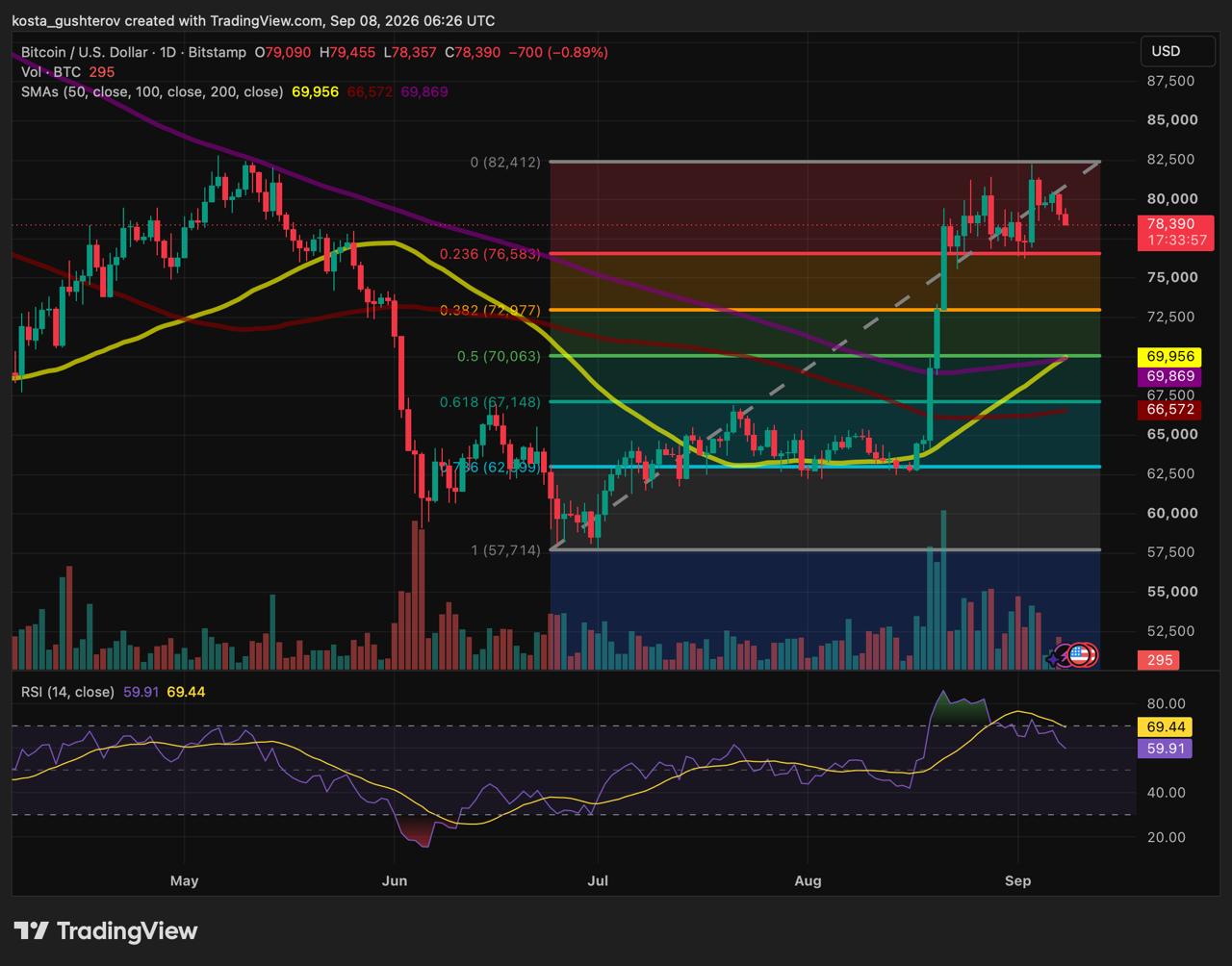Image resolution: width=1232 pixels, height=966 pixels.
Task: Select the Vol · BTC indicator legend
Action: point(51,72)
